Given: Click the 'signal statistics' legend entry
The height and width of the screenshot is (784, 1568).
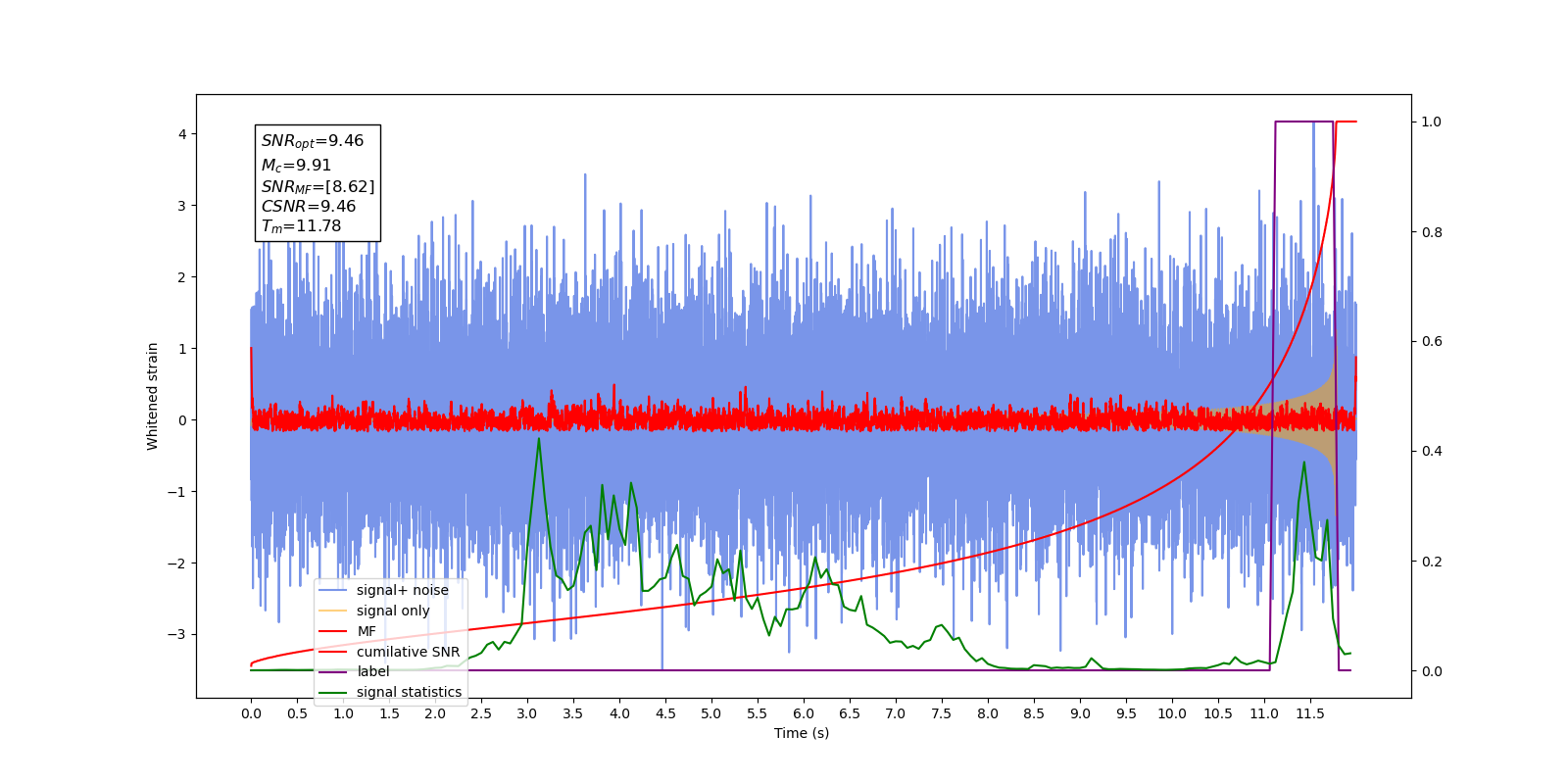Looking at the screenshot, I should tap(390, 692).
